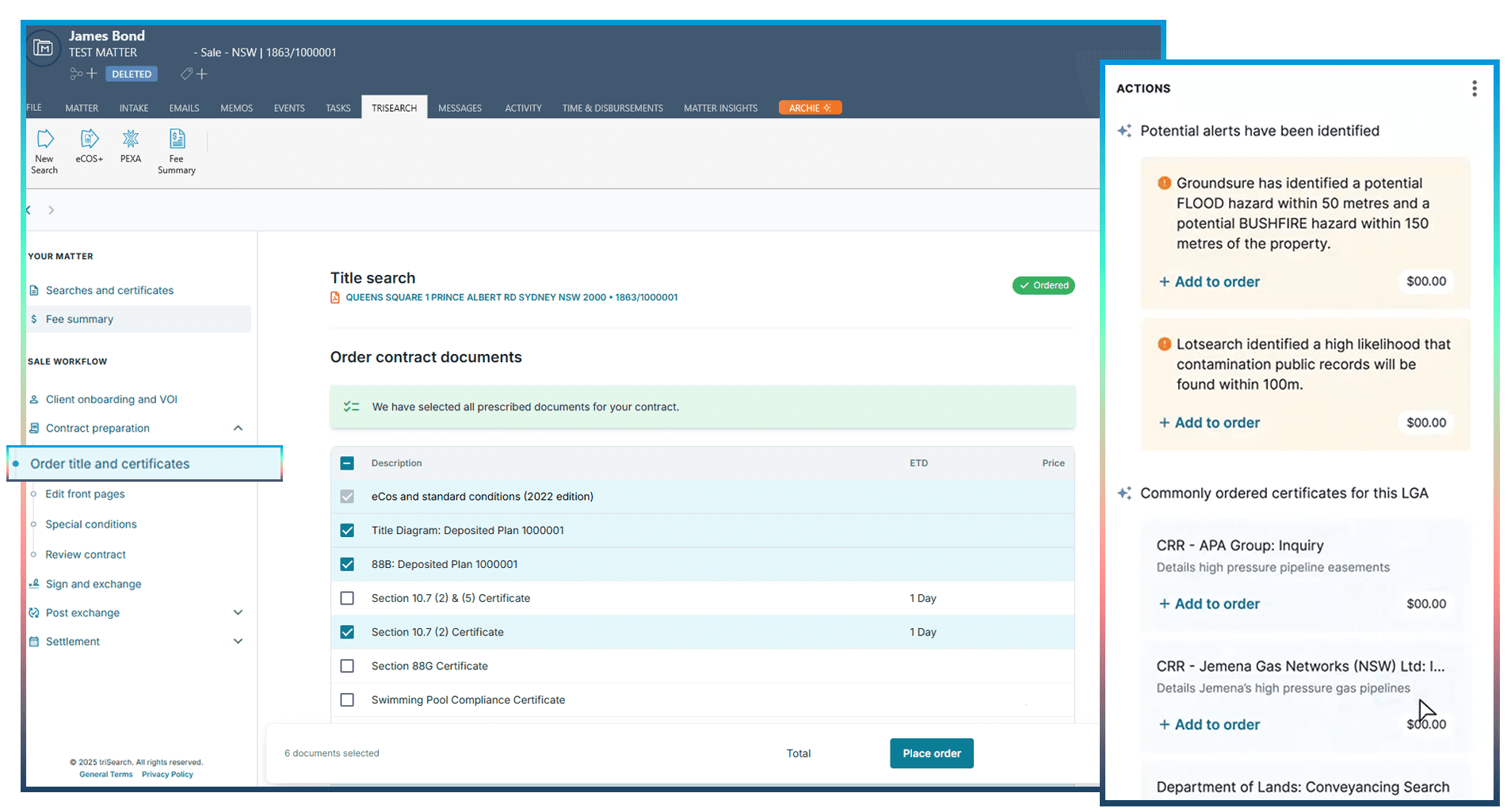The image size is (1511, 812).
Task: Click the Ordered status badge
Action: point(1044,285)
